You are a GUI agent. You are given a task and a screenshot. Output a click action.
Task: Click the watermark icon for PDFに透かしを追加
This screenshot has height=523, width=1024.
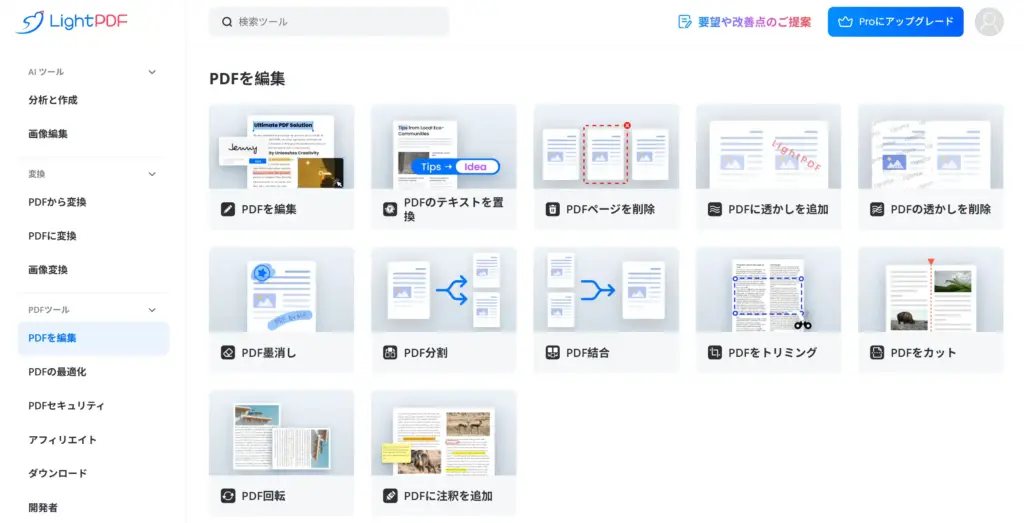click(714, 210)
